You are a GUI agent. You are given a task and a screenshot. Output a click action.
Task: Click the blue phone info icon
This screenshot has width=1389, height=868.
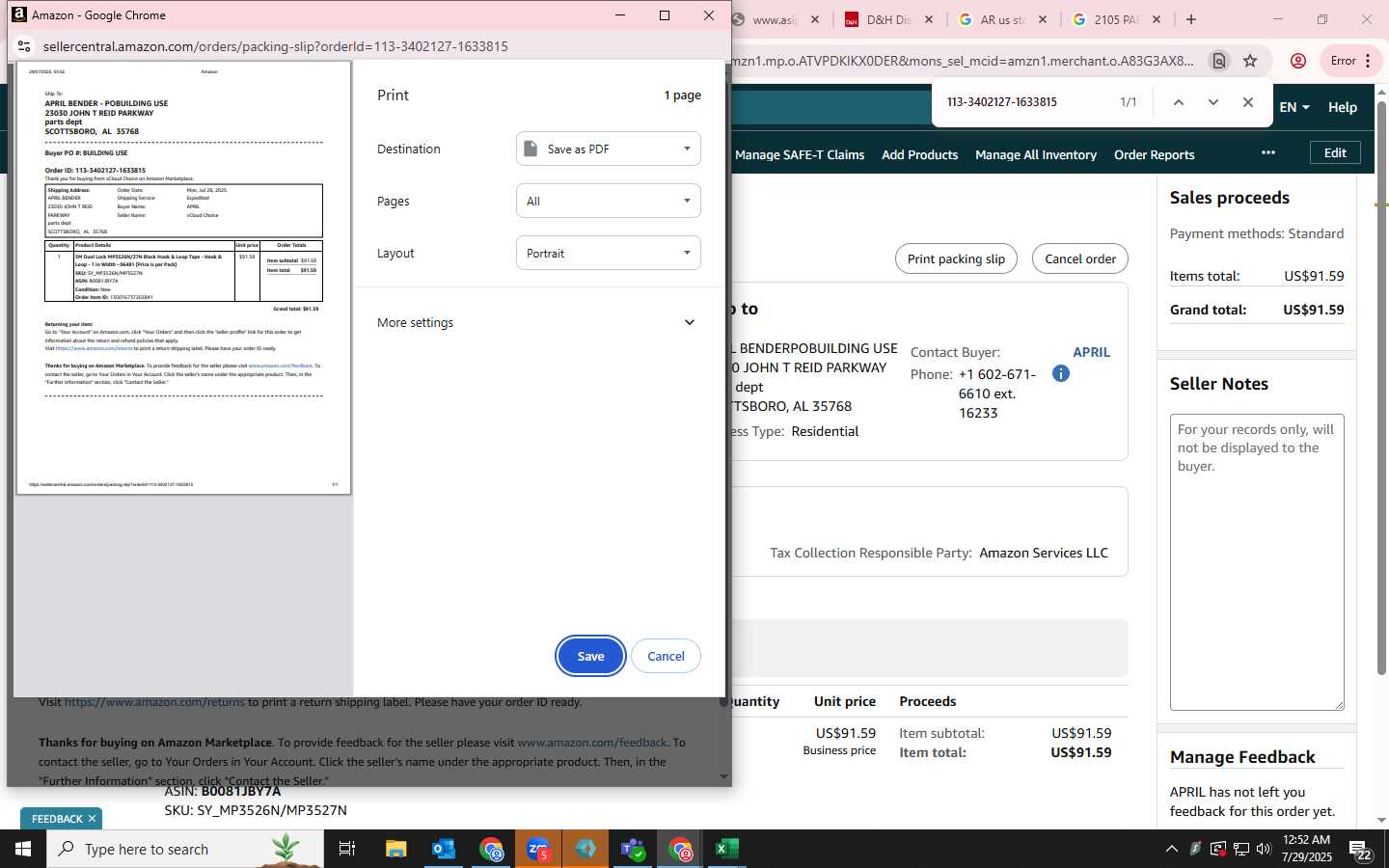pyautogui.click(x=1060, y=373)
